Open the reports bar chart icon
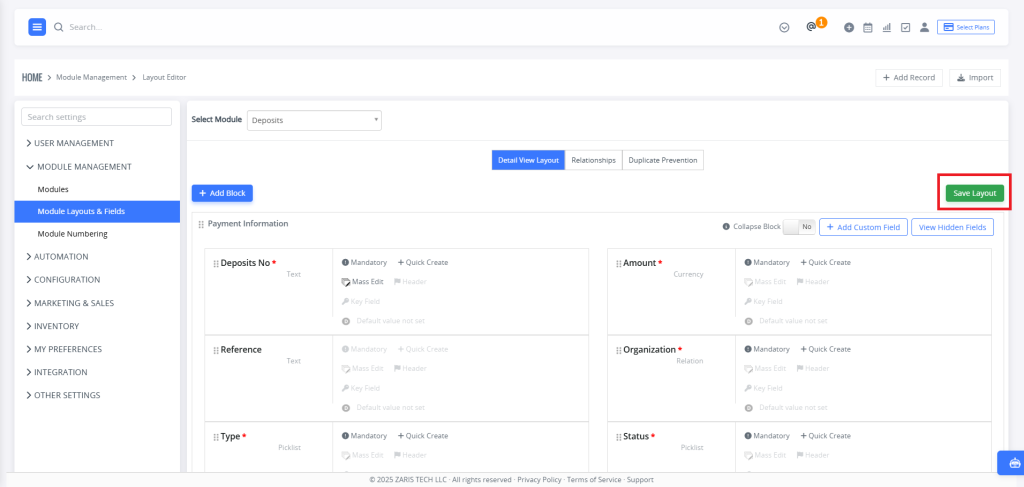 tap(887, 27)
